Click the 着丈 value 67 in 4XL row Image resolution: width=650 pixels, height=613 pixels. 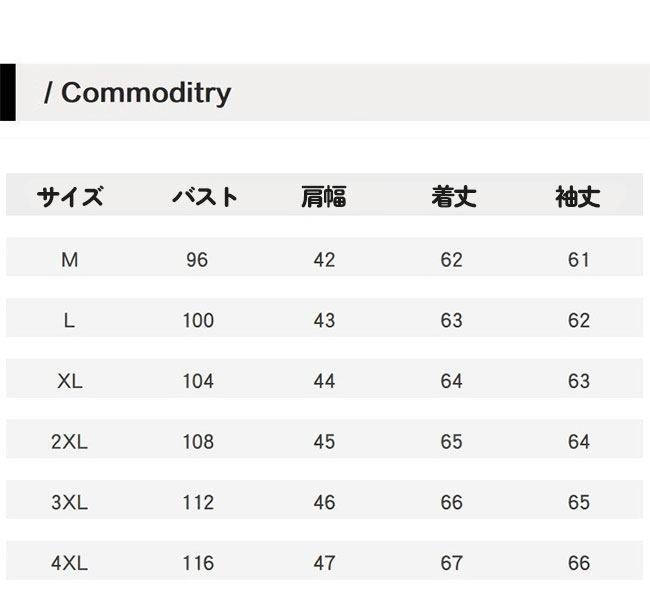(451, 563)
